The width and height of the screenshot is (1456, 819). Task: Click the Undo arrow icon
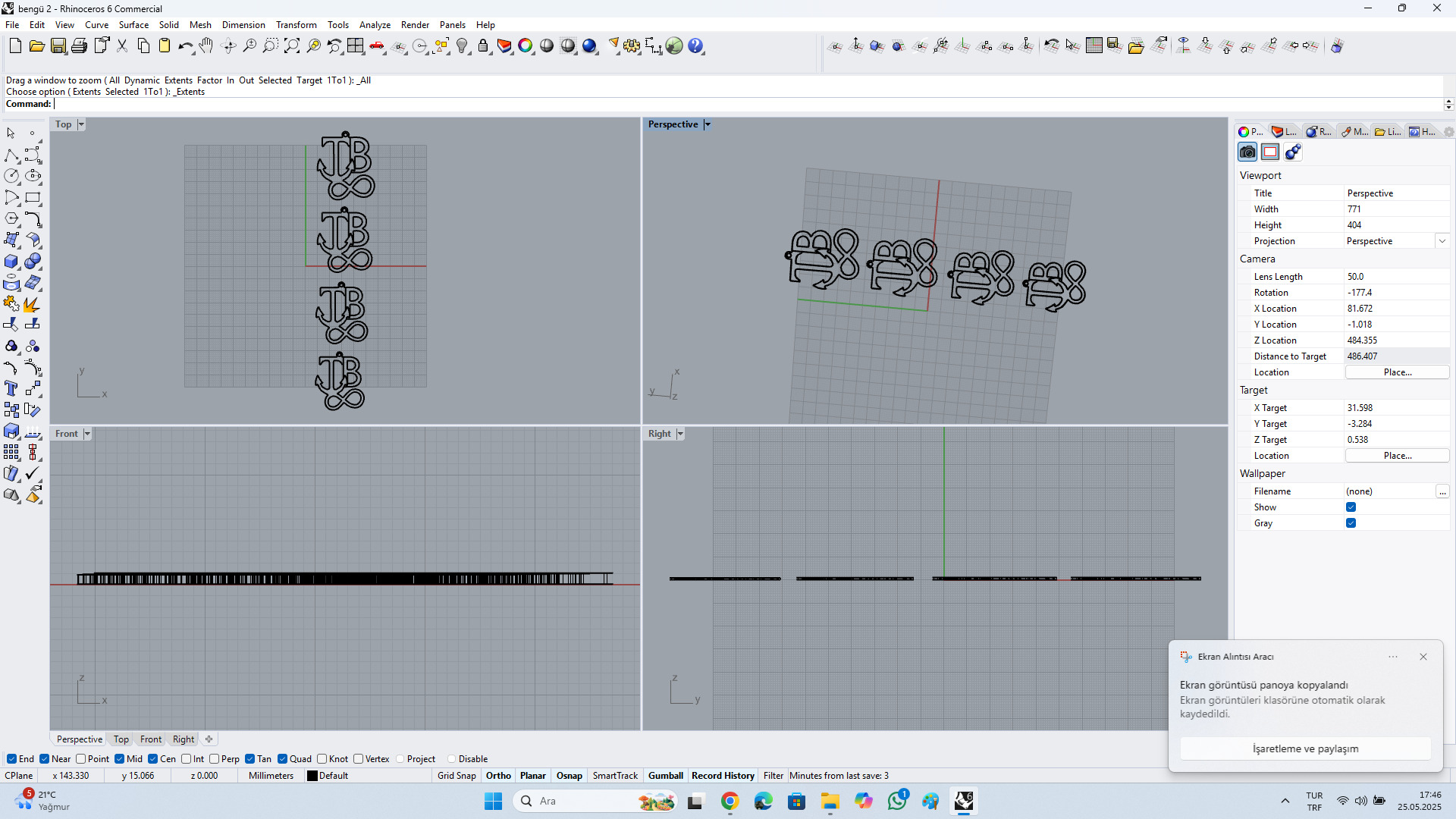(x=185, y=46)
